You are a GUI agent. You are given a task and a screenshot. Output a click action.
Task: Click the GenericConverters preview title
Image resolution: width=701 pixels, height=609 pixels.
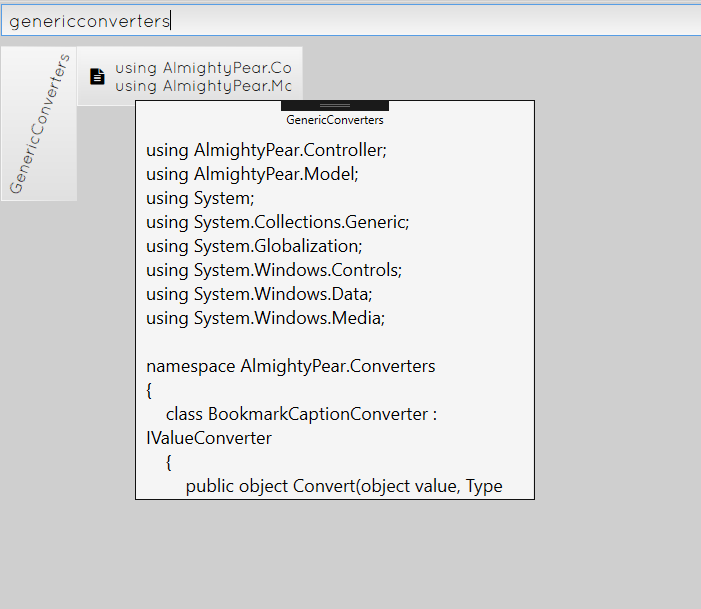tap(335, 120)
